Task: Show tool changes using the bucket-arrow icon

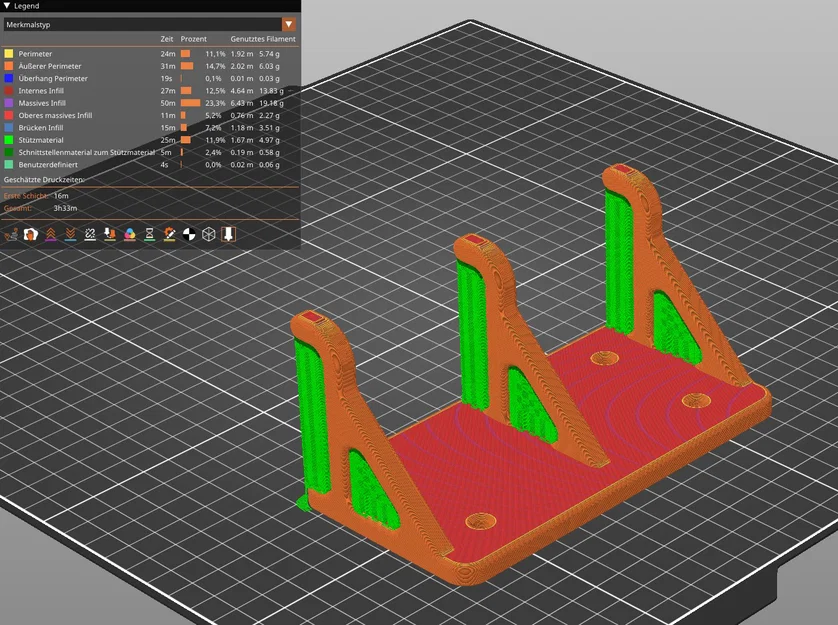Action: (109, 234)
